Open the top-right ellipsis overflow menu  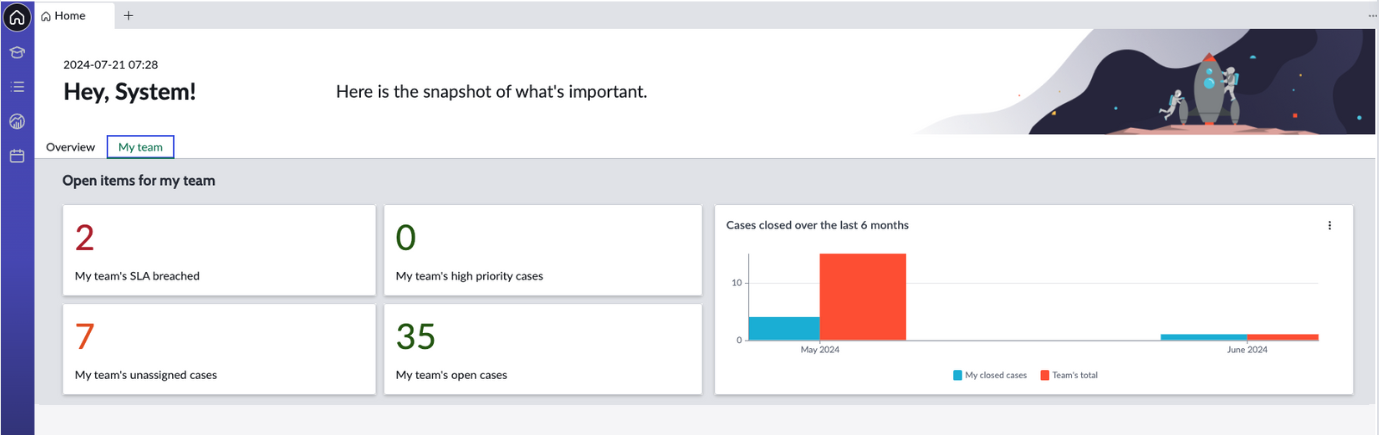[x=1372, y=16]
